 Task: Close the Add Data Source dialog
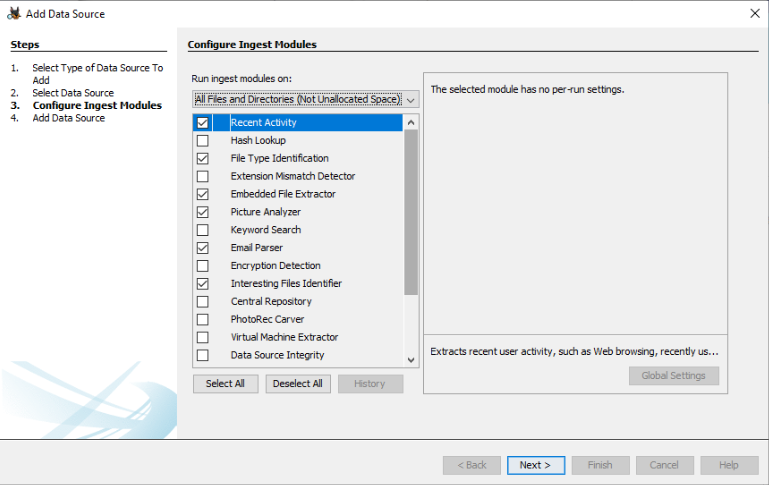pos(753,14)
